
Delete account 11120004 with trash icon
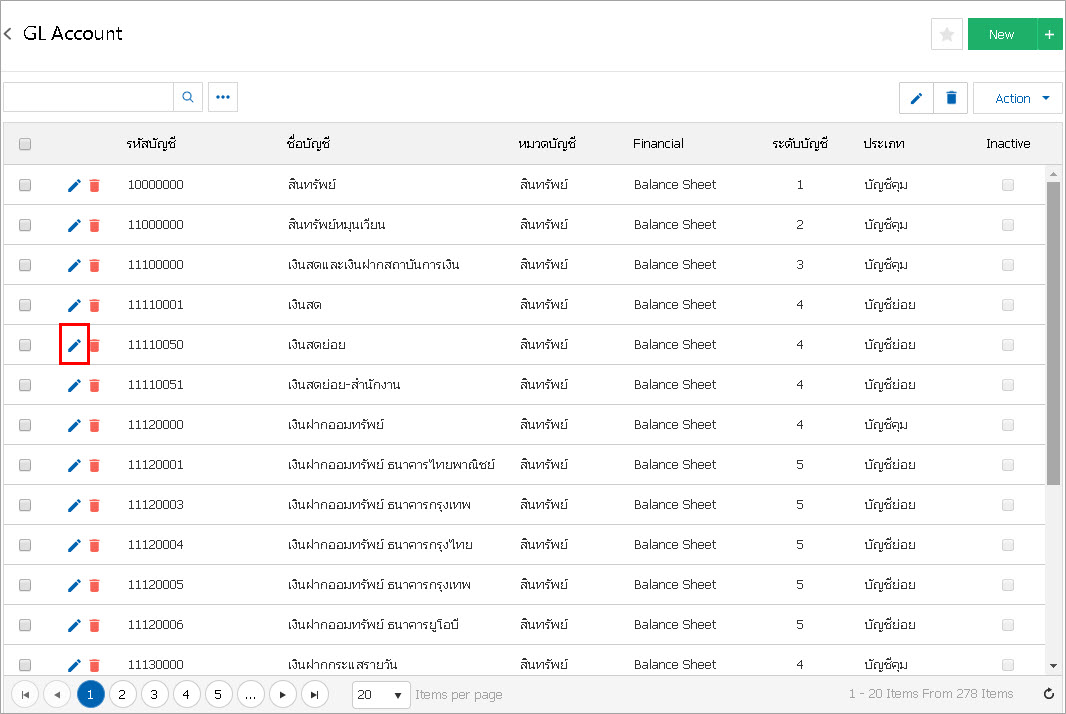[94, 545]
